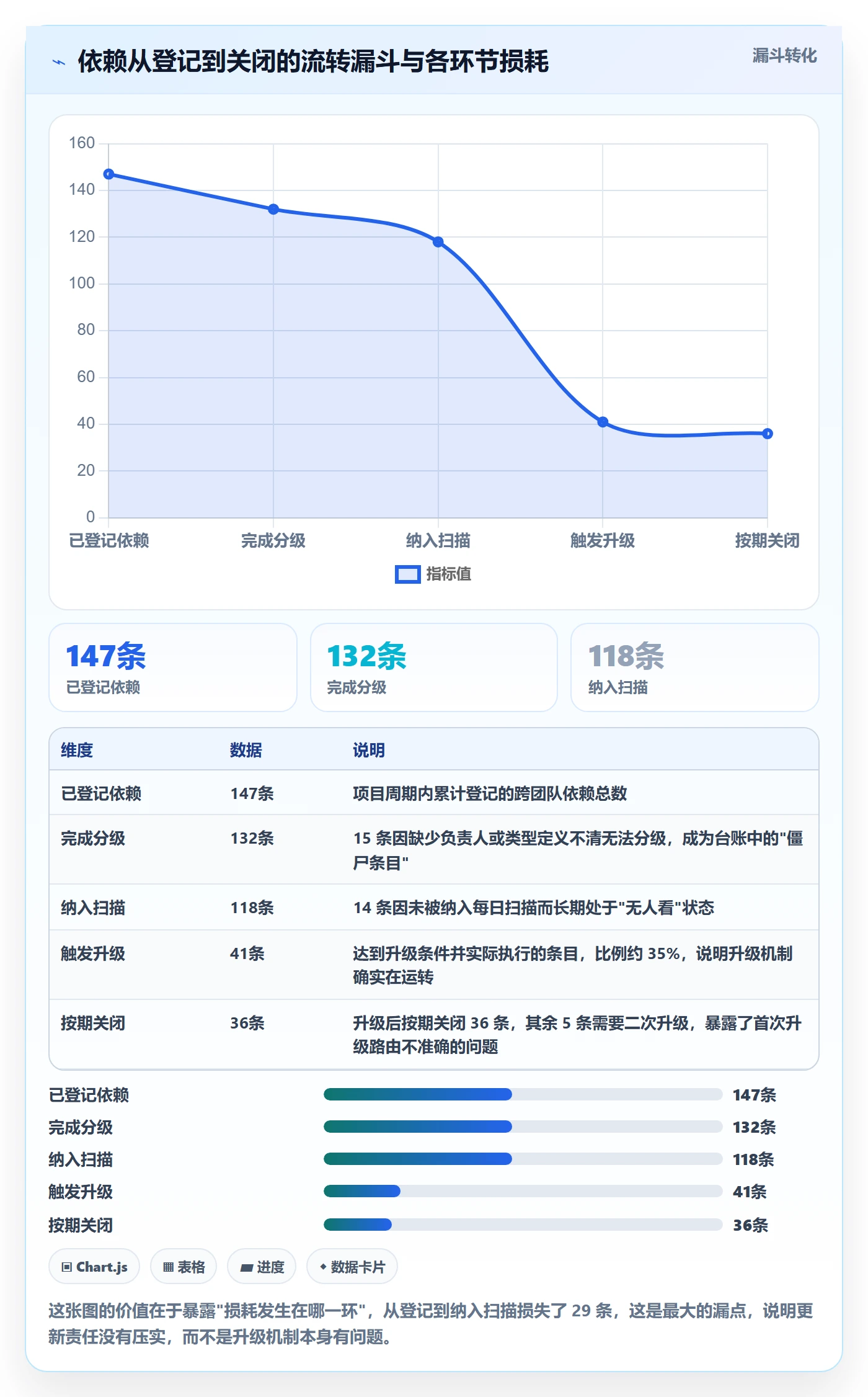Click the 41条 cell in the table
868x1397 pixels.
247,953
